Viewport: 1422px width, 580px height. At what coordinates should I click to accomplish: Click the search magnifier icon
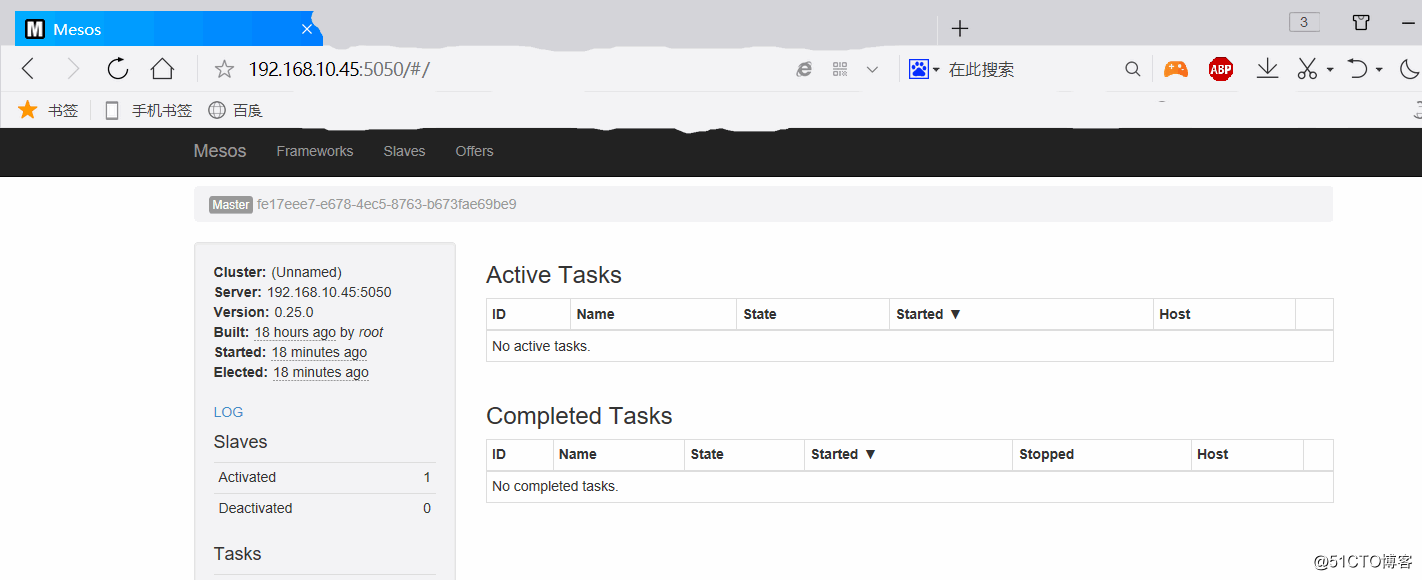pyautogui.click(x=1132, y=69)
